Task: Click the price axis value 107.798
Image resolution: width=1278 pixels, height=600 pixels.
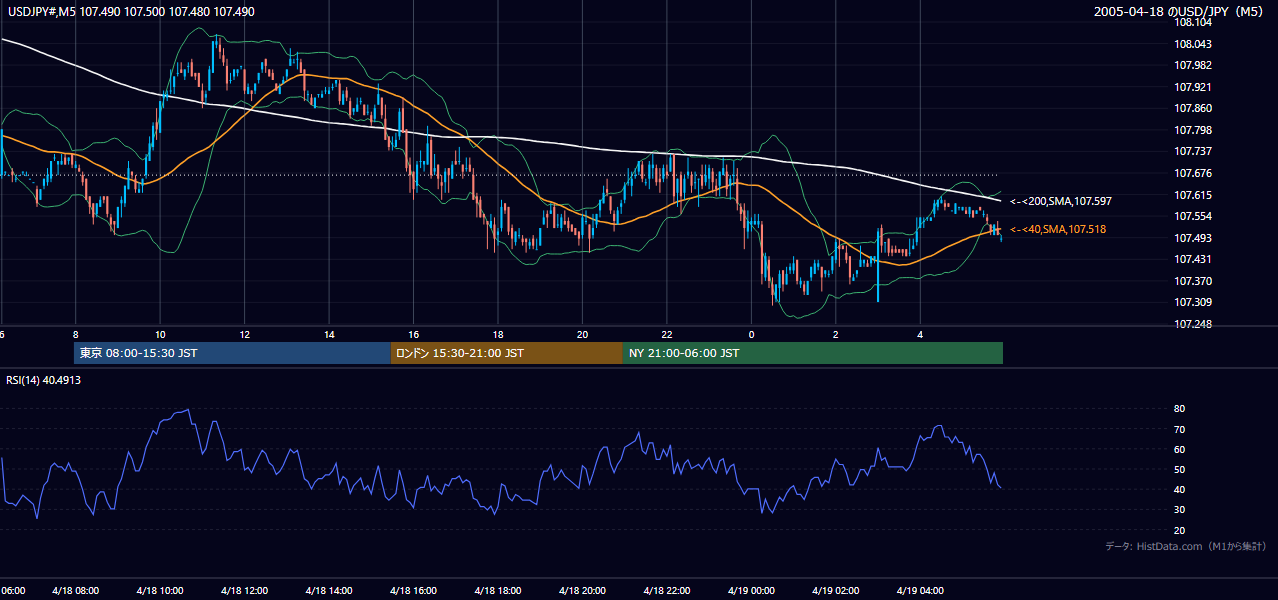Action: click(1193, 130)
